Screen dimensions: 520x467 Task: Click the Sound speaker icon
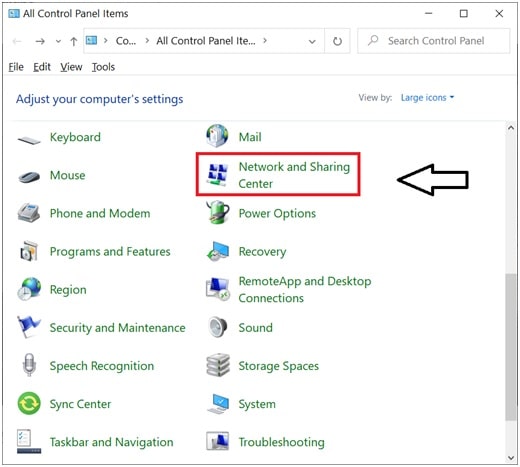(218, 327)
